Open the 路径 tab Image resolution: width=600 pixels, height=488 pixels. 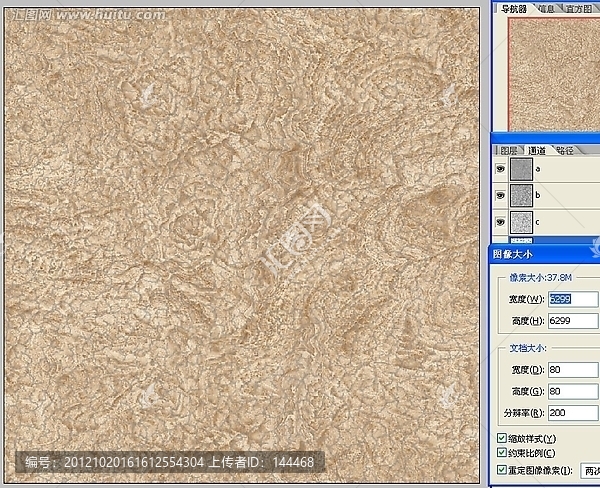565,151
